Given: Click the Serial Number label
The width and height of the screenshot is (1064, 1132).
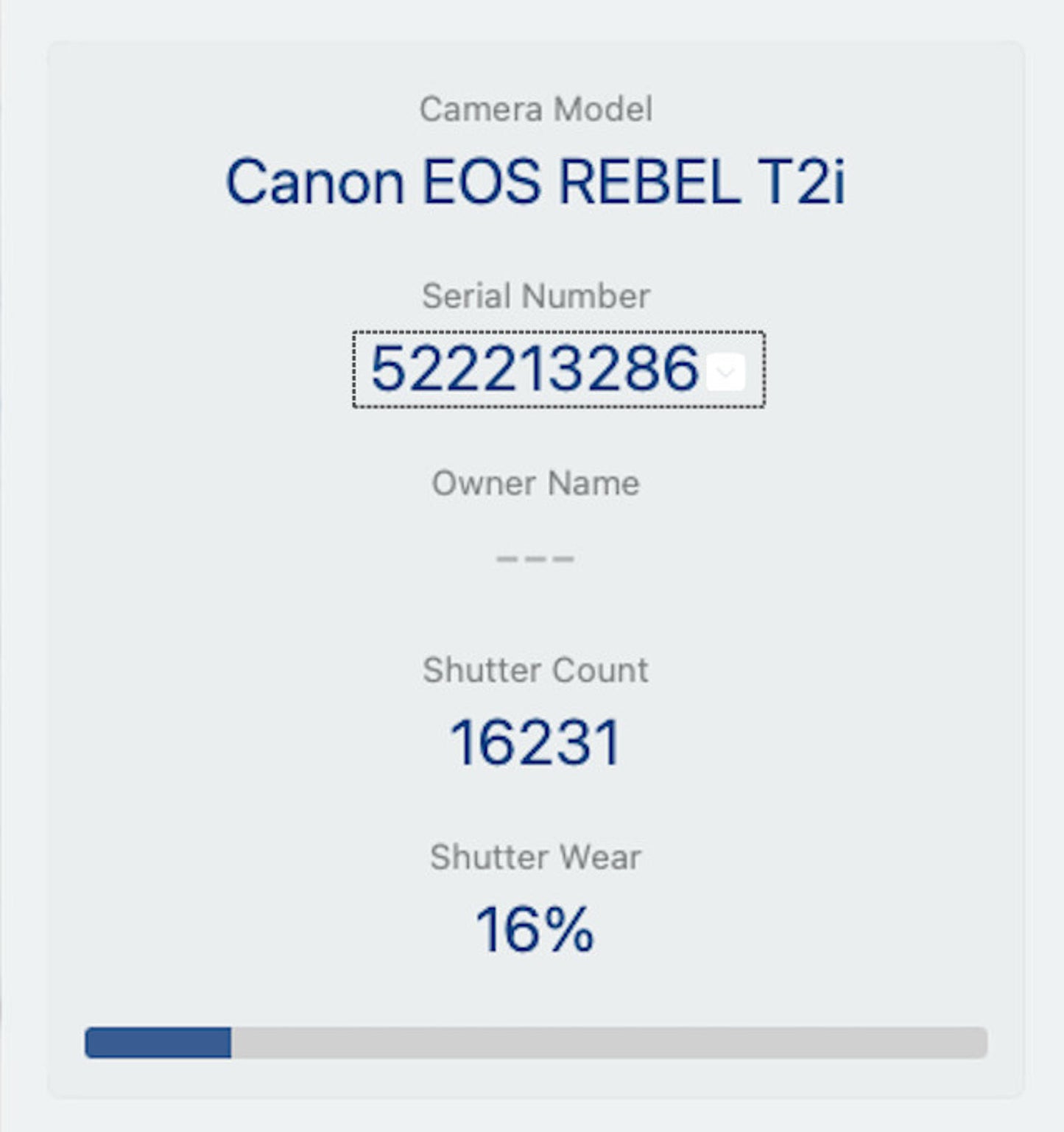Looking at the screenshot, I should pyautogui.click(x=535, y=296).
